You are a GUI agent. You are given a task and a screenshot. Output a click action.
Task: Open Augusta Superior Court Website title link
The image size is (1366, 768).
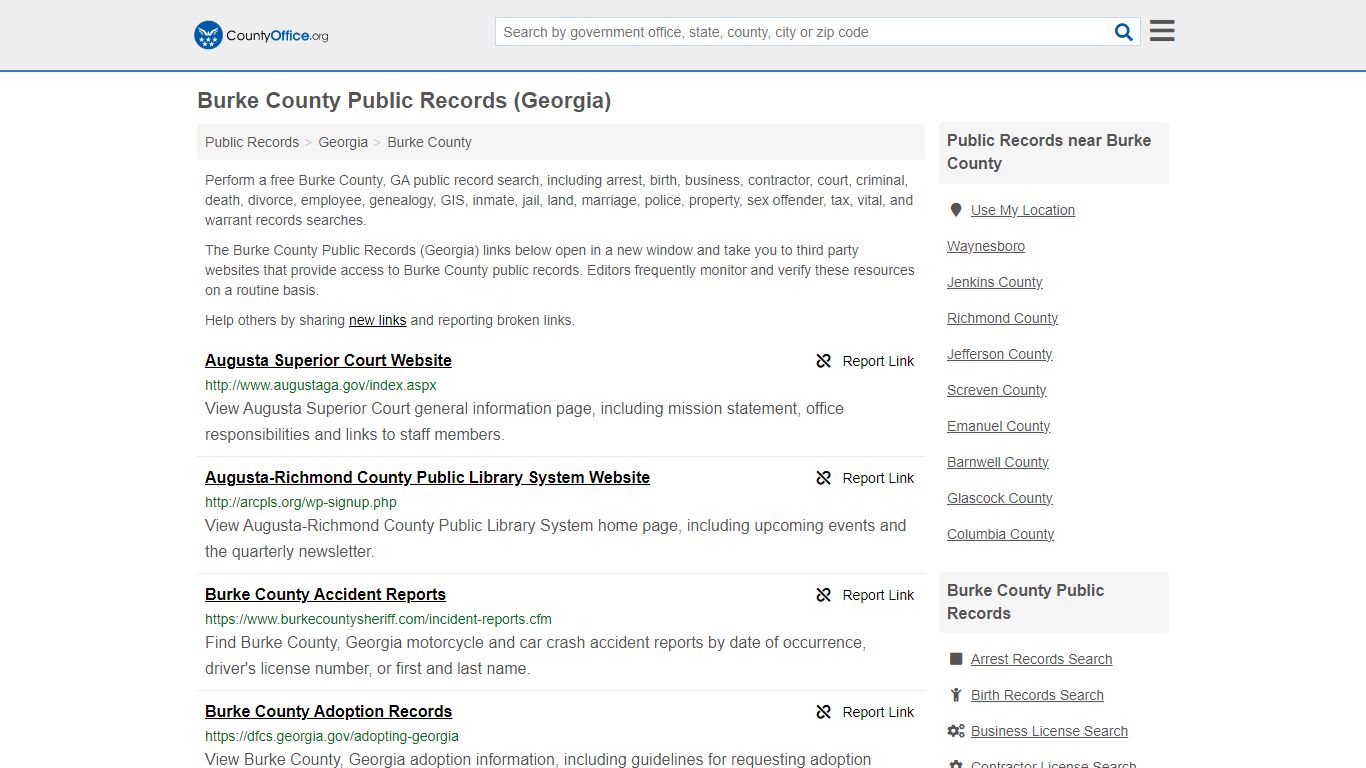(328, 360)
